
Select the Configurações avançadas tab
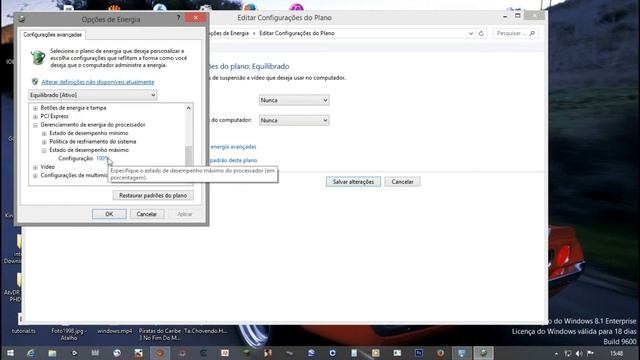point(53,35)
